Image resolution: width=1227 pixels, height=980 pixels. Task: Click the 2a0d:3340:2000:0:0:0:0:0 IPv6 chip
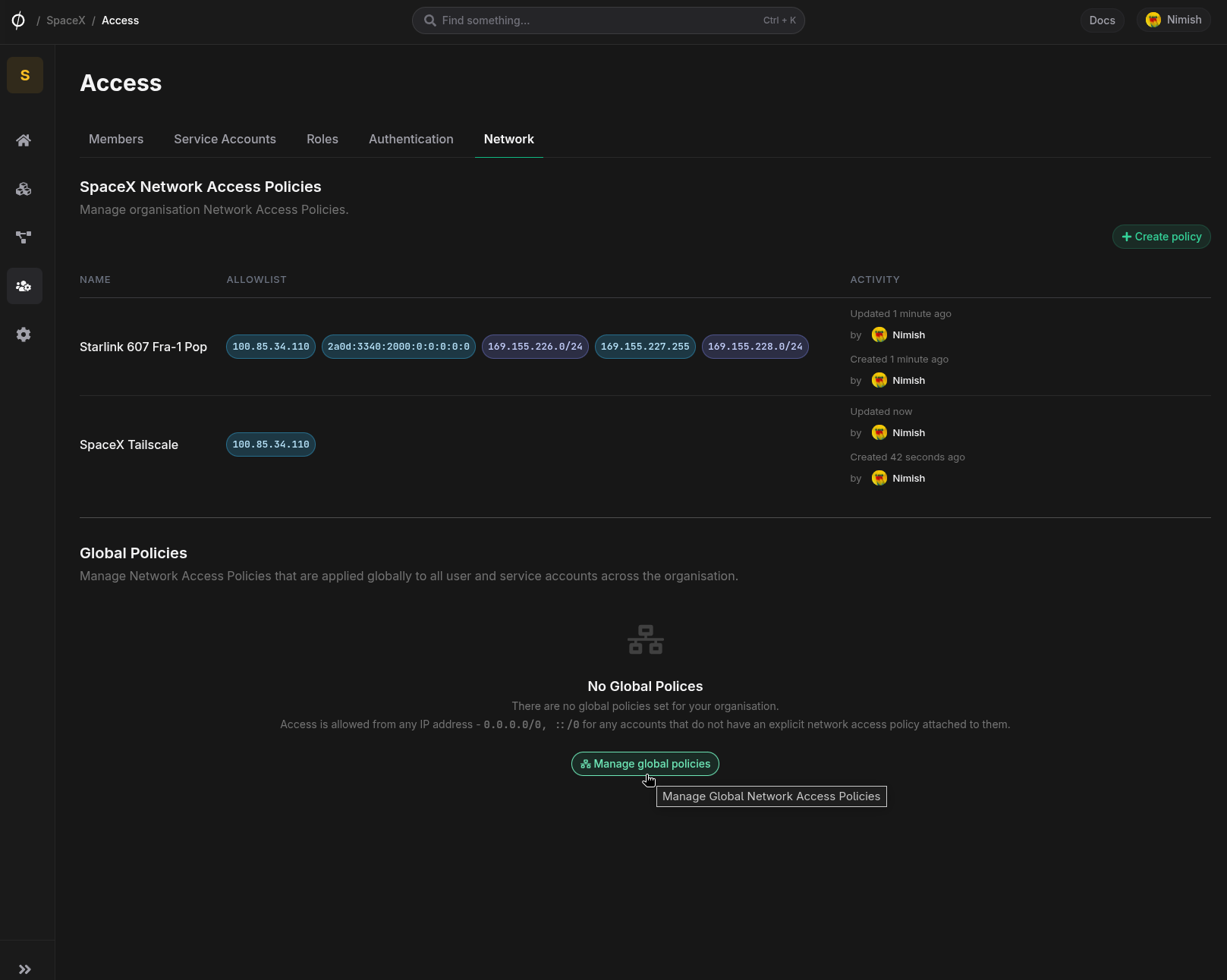click(398, 347)
